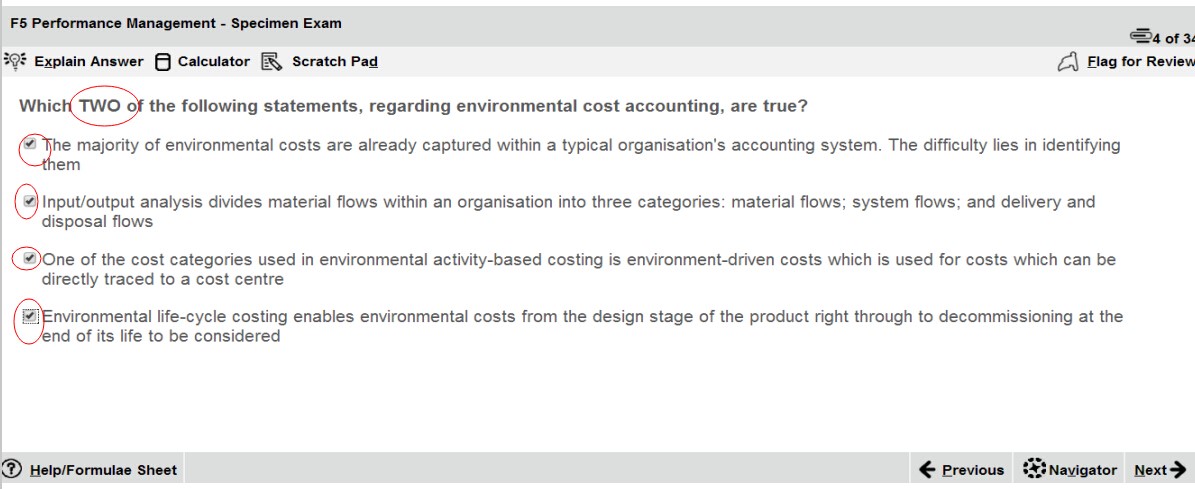Viewport: 1195px width, 489px height.
Task: Uncheck the Environmental life-cycle costing checkbox
Action: [31, 316]
